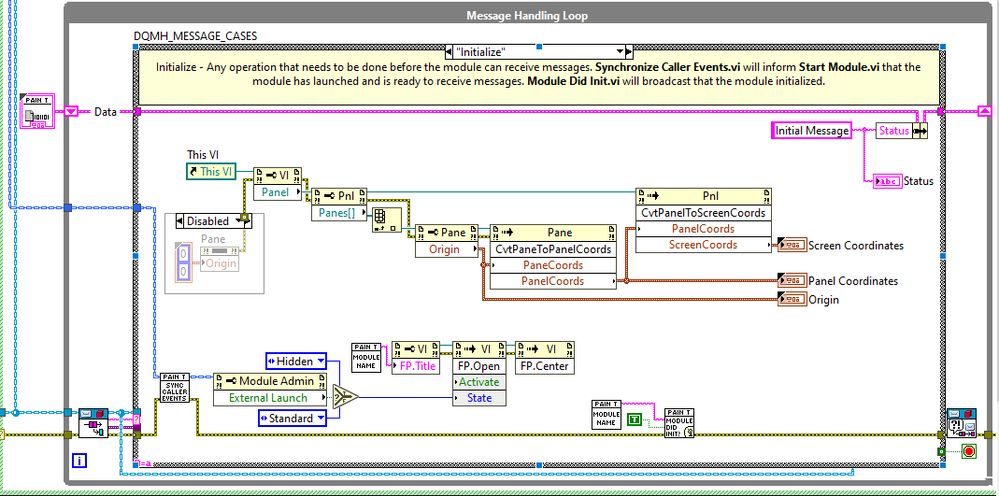Select the Status string indicator terminal

tap(887, 181)
